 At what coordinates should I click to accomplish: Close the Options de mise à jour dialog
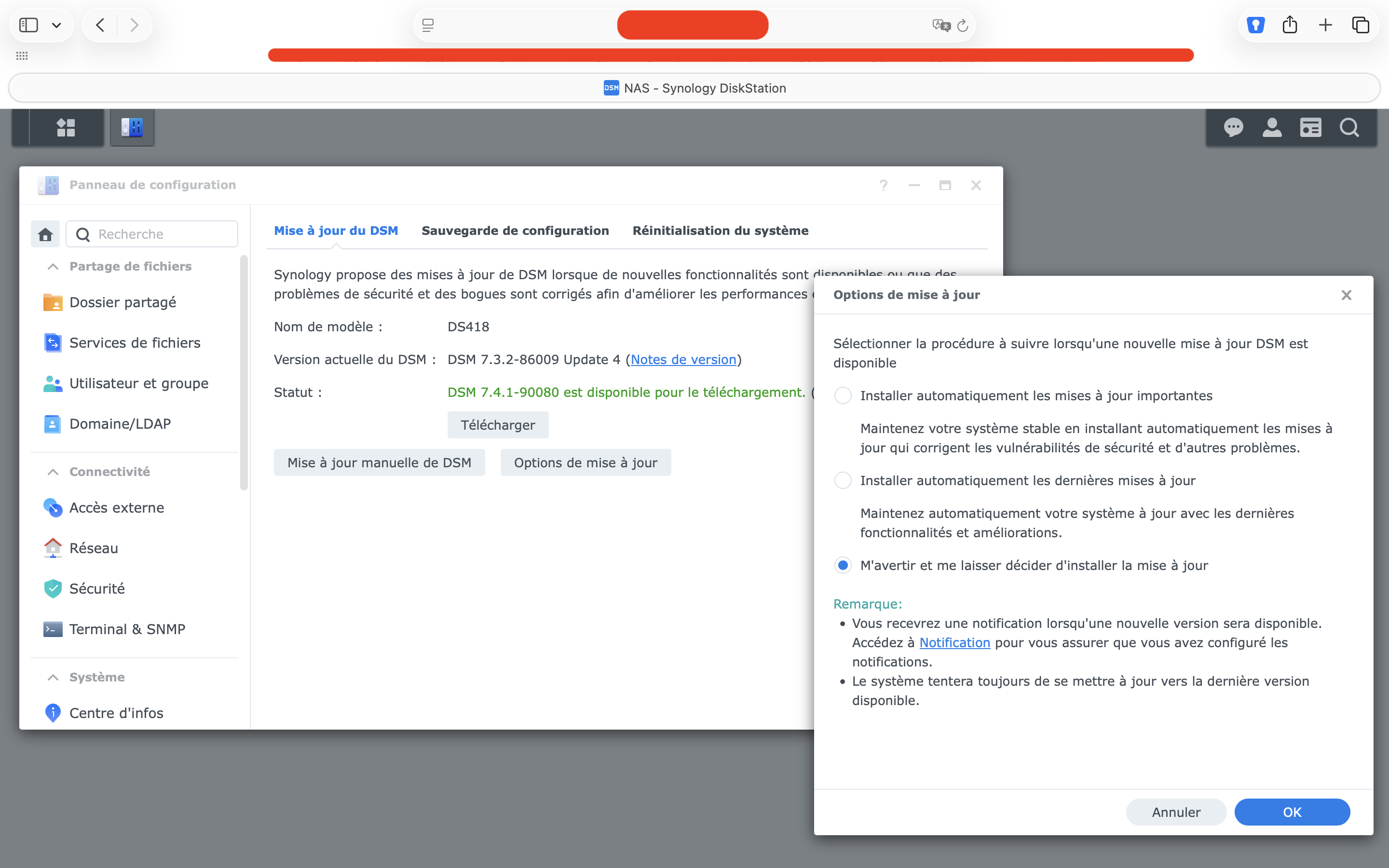pos(1347,295)
